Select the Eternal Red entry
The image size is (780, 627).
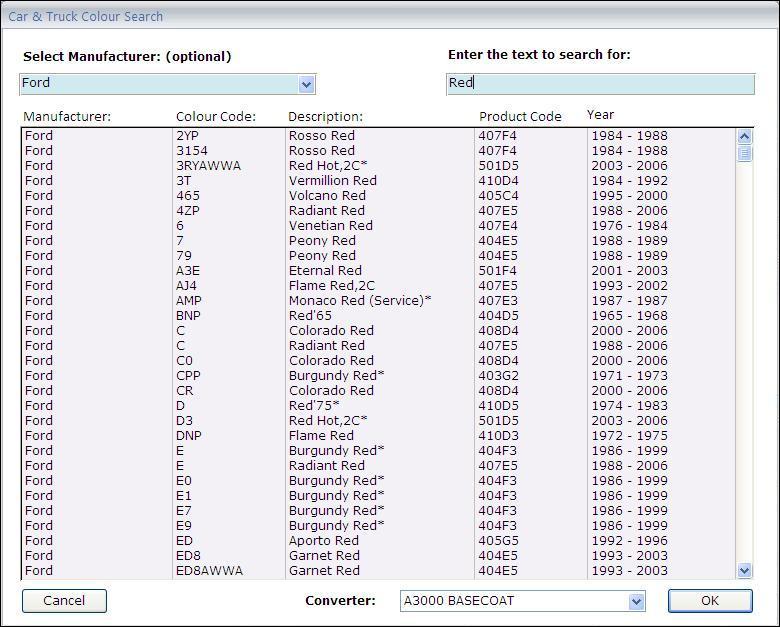325,271
